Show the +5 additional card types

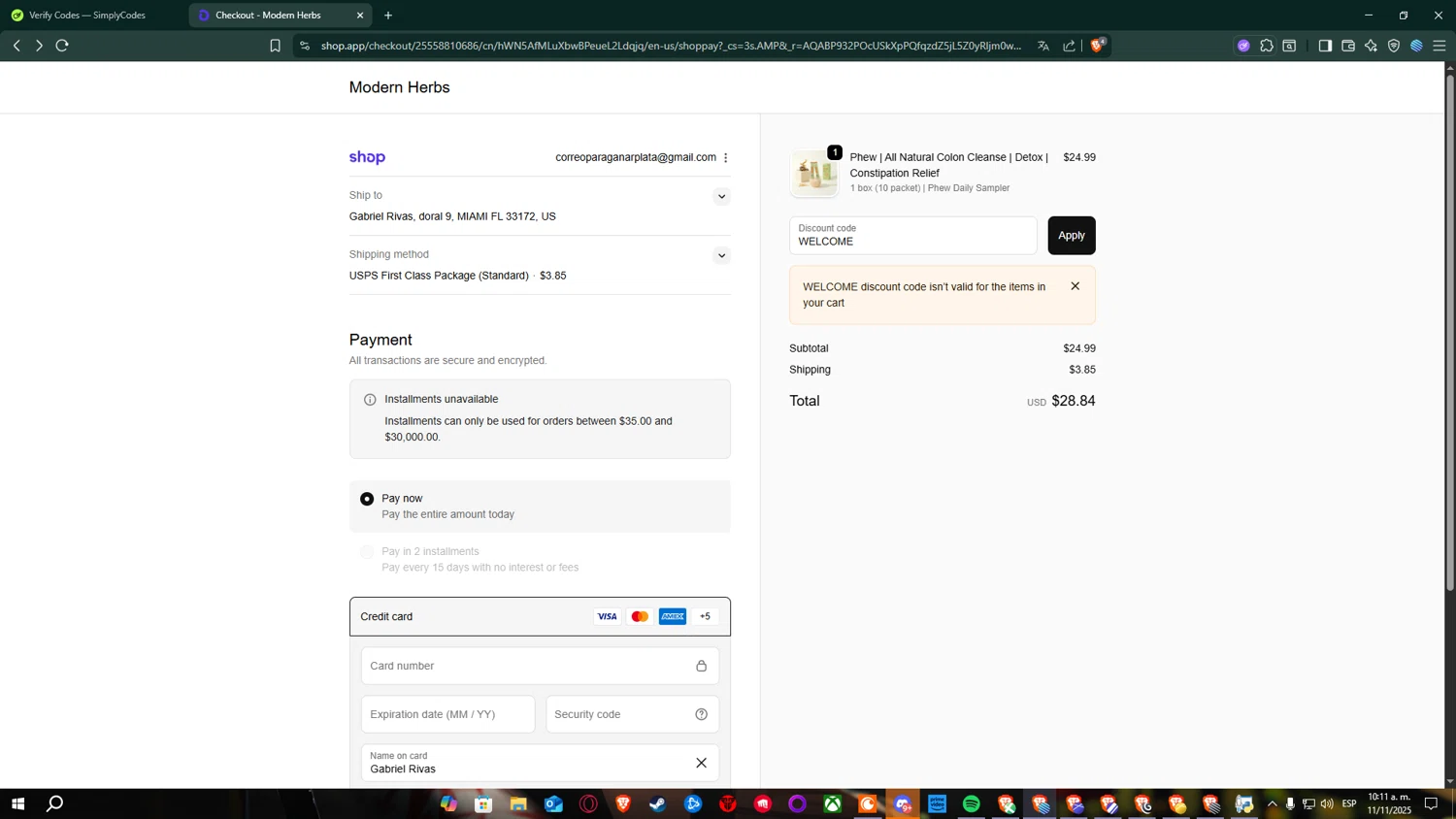[x=706, y=616]
